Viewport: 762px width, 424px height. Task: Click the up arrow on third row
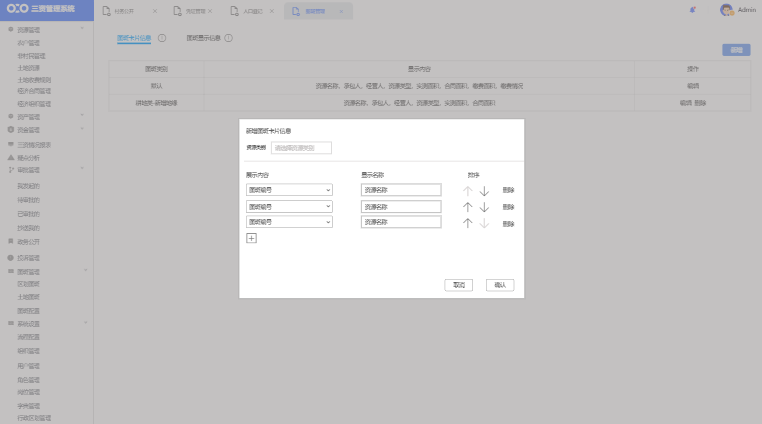click(x=467, y=222)
